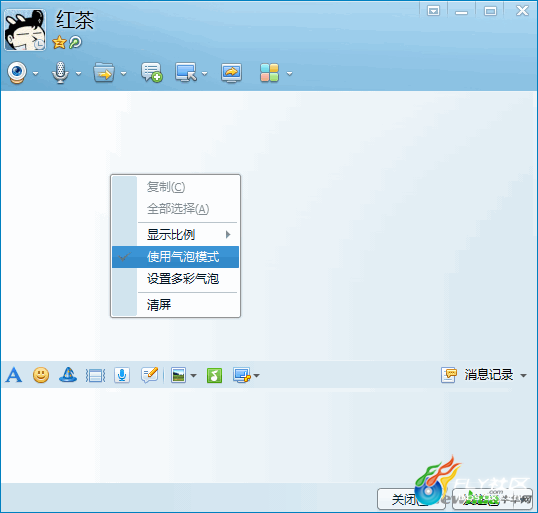Start a video call with webcam icon
Image resolution: width=538 pixels, height=513 pixels.
pos(17,72)
